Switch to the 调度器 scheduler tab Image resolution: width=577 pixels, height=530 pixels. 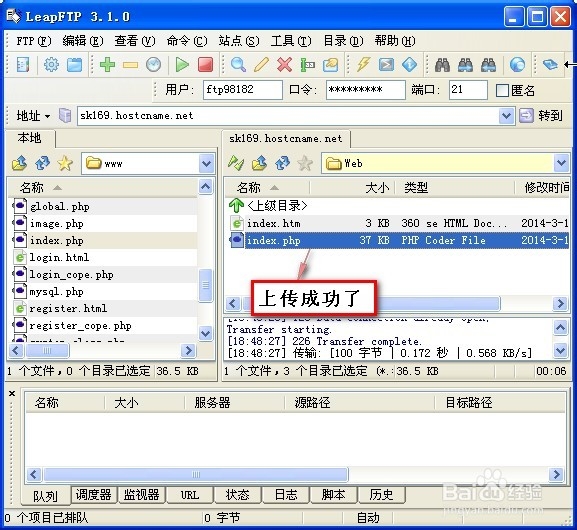93,495
